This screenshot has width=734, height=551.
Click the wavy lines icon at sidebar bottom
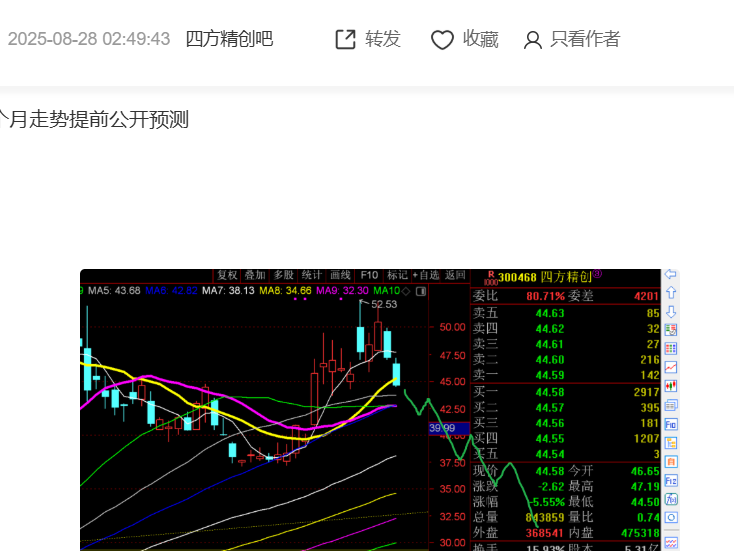(x=671, y=543)
